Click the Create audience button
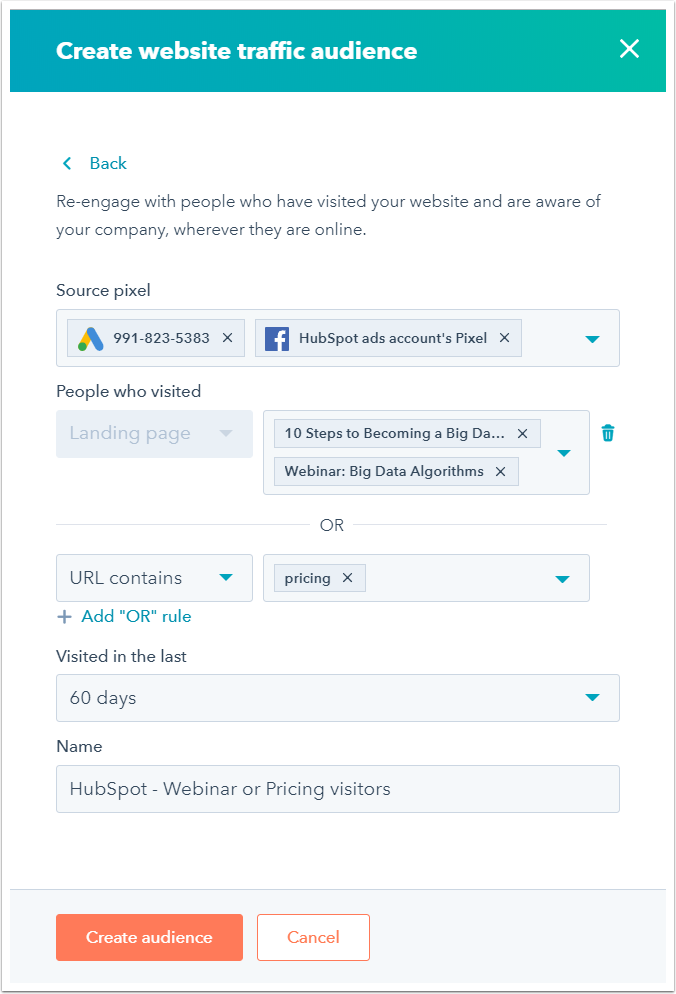Image resolution: width=676 pixels, height=994 pixels. pos(149,938)
